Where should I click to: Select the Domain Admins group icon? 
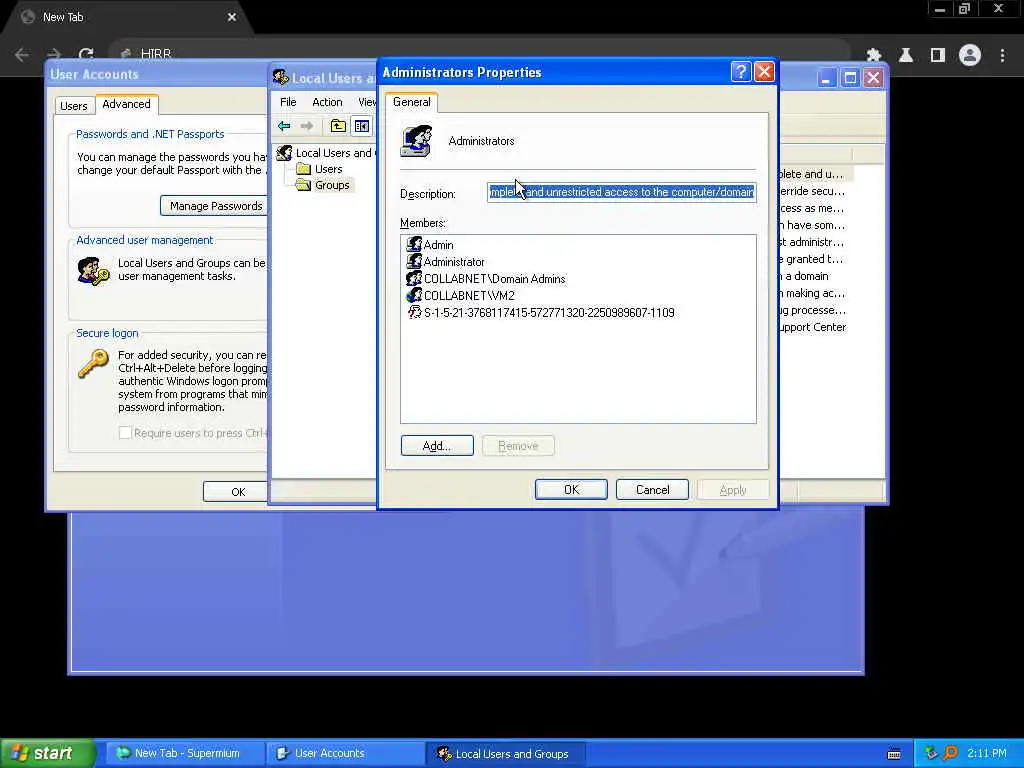[414, 278]
